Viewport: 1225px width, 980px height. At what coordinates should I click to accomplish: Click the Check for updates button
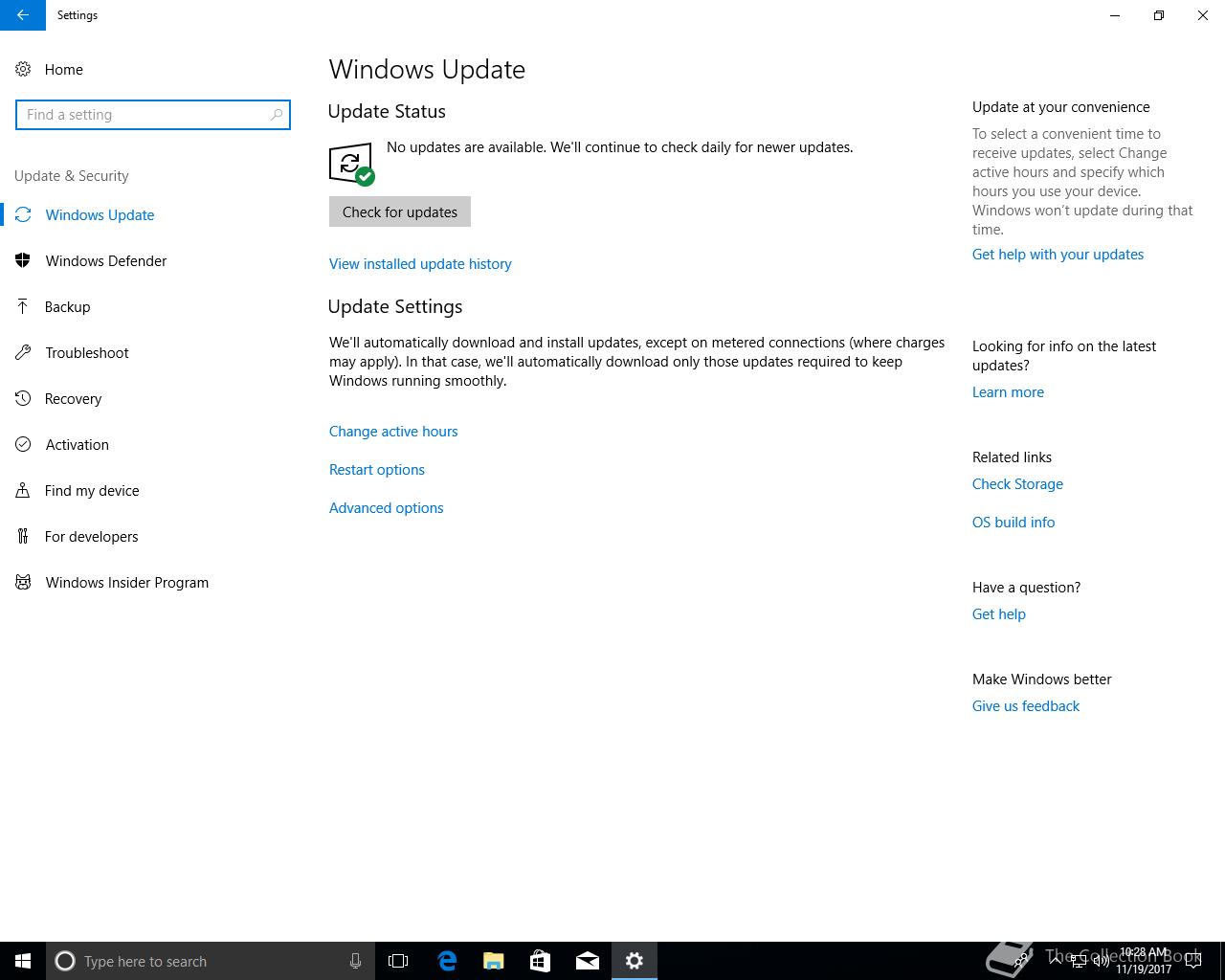[x=400, y=212]
